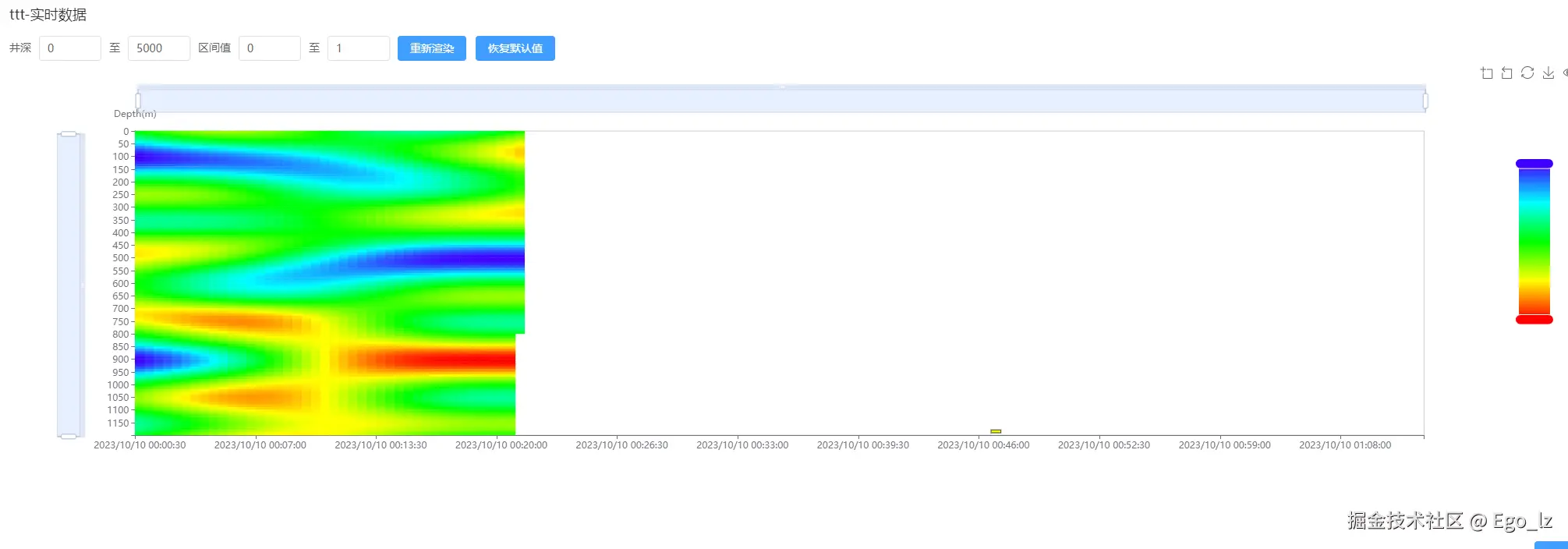Click the '2023/10/10 00:07:00' time label
This screenshot has width=1568, height=549.
click(x=260, y=445)
